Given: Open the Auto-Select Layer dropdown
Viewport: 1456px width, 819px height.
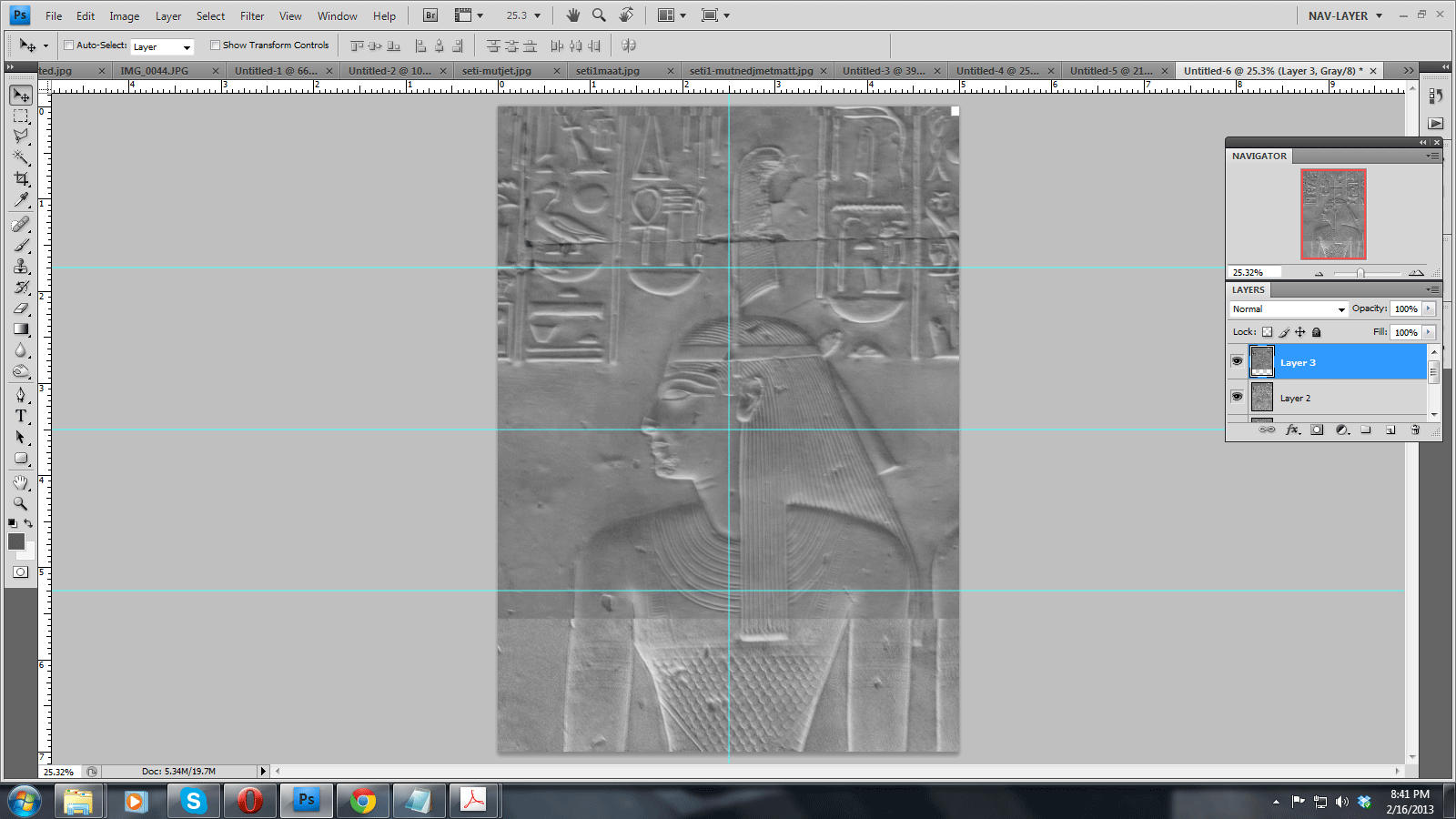Looking at the screenshot, I should pyautogui.click(x=162, y=47).
